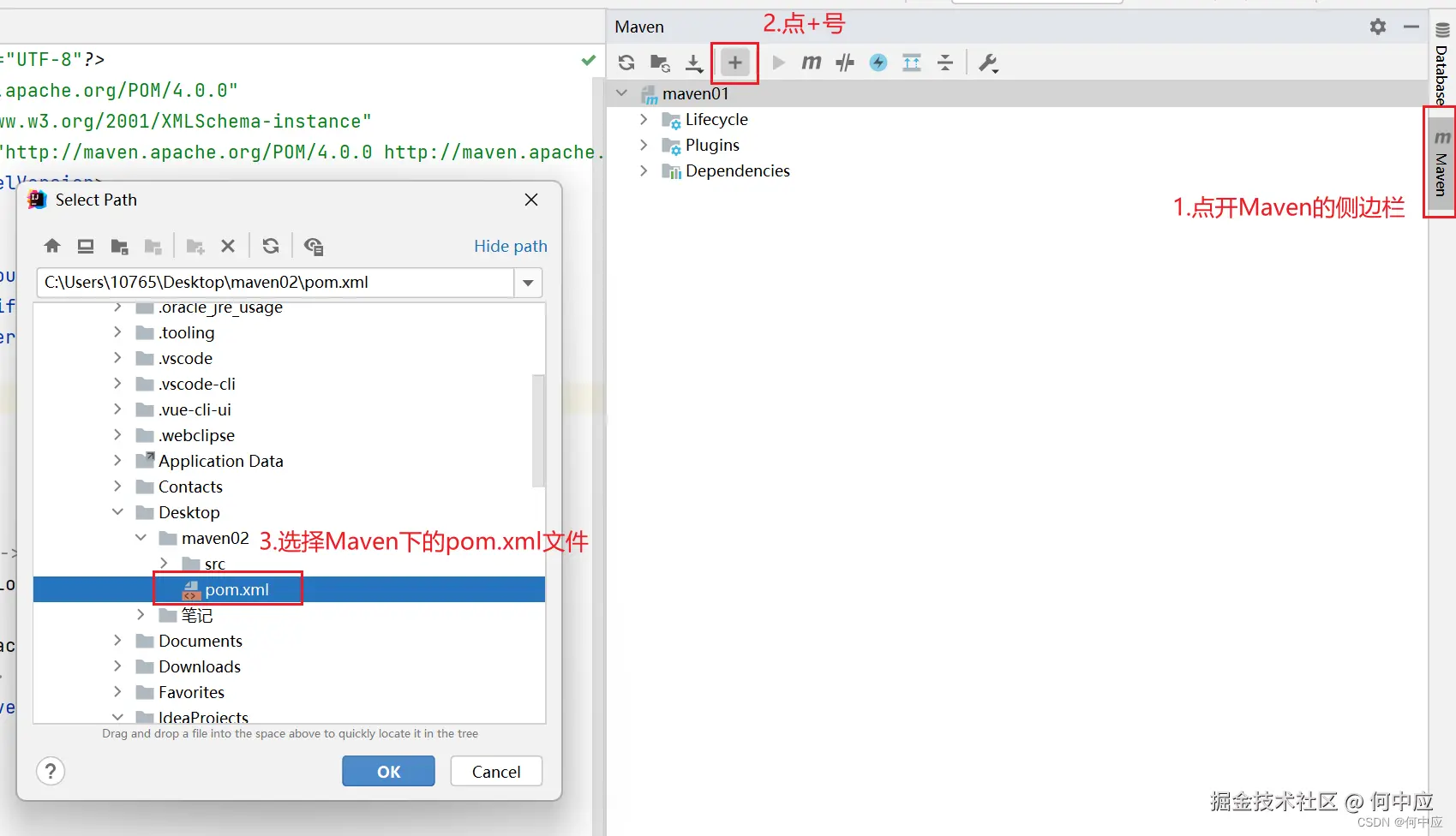Open Maven Settings wrench icon
Screen dimensions: 1456x836
coord(988,63)
